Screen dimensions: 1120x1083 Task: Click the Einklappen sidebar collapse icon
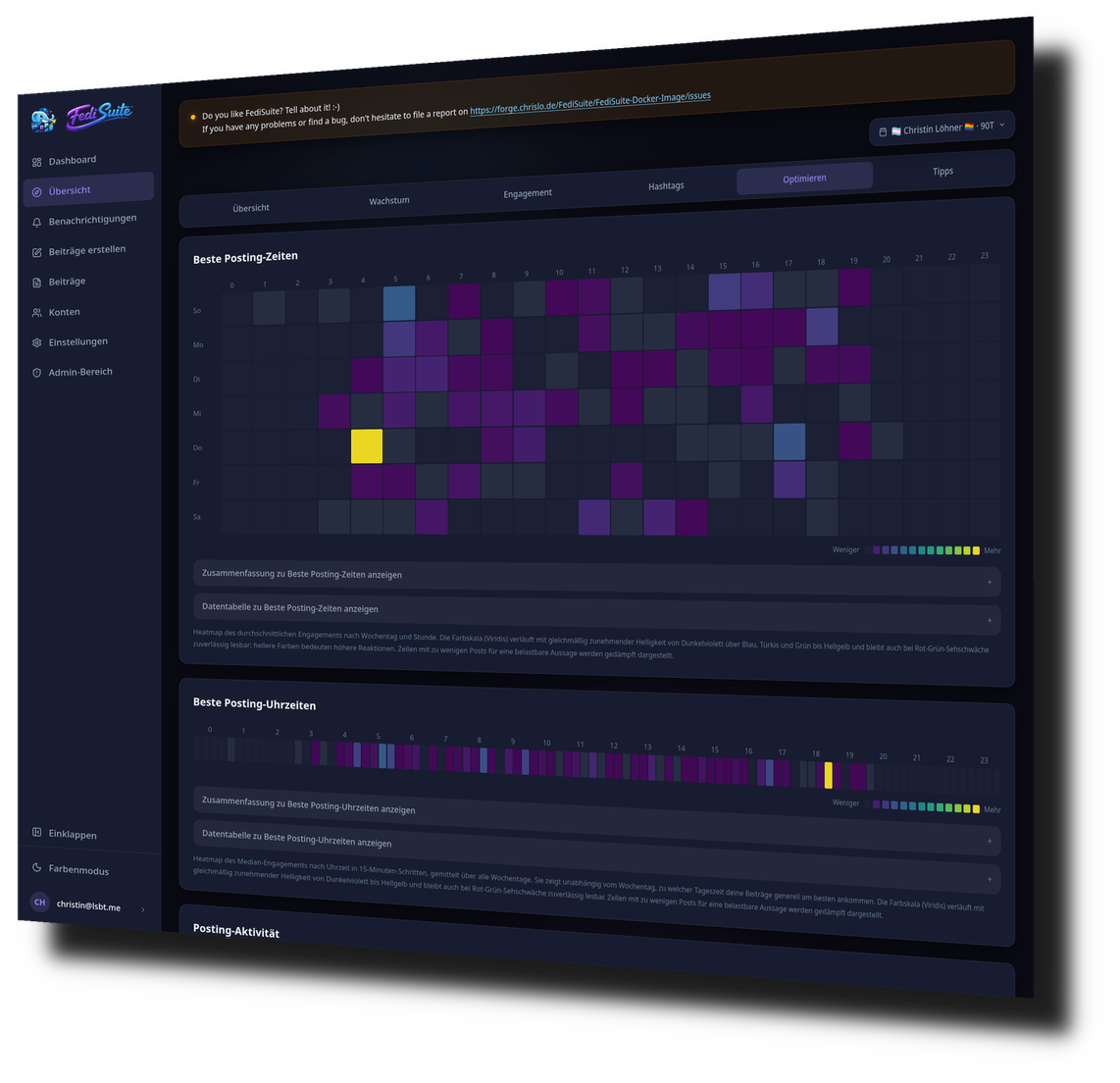click(x=36, y=832)
